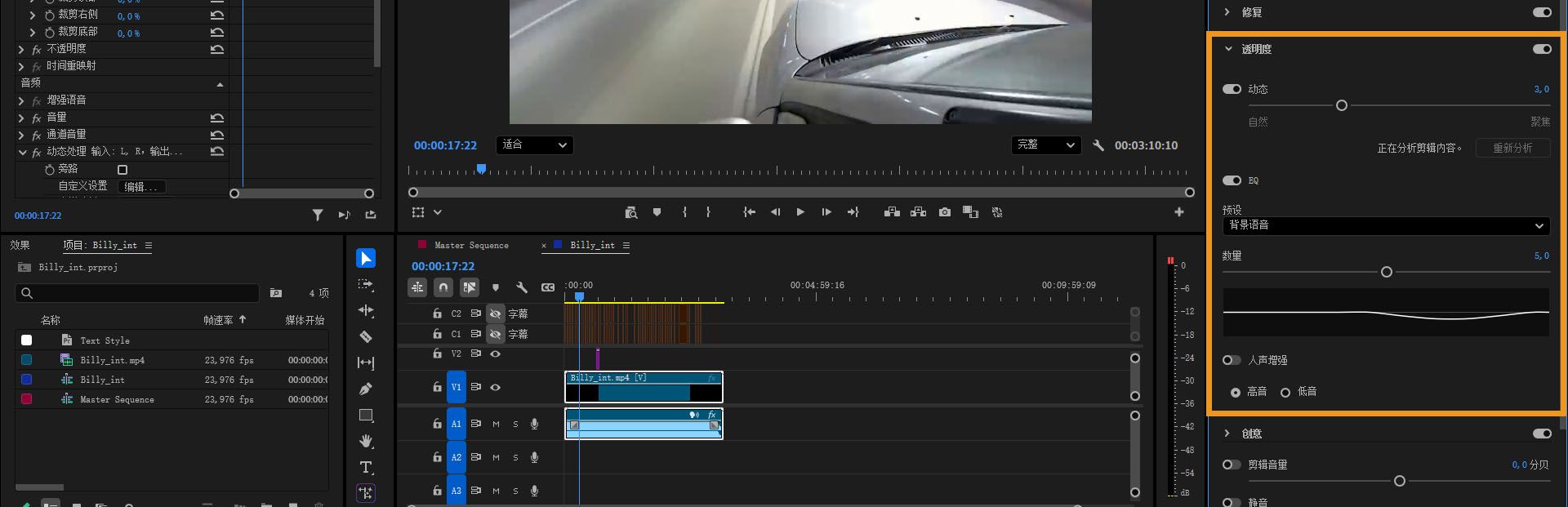Switch to the Master Sequence tab

(x=471, y=245)
